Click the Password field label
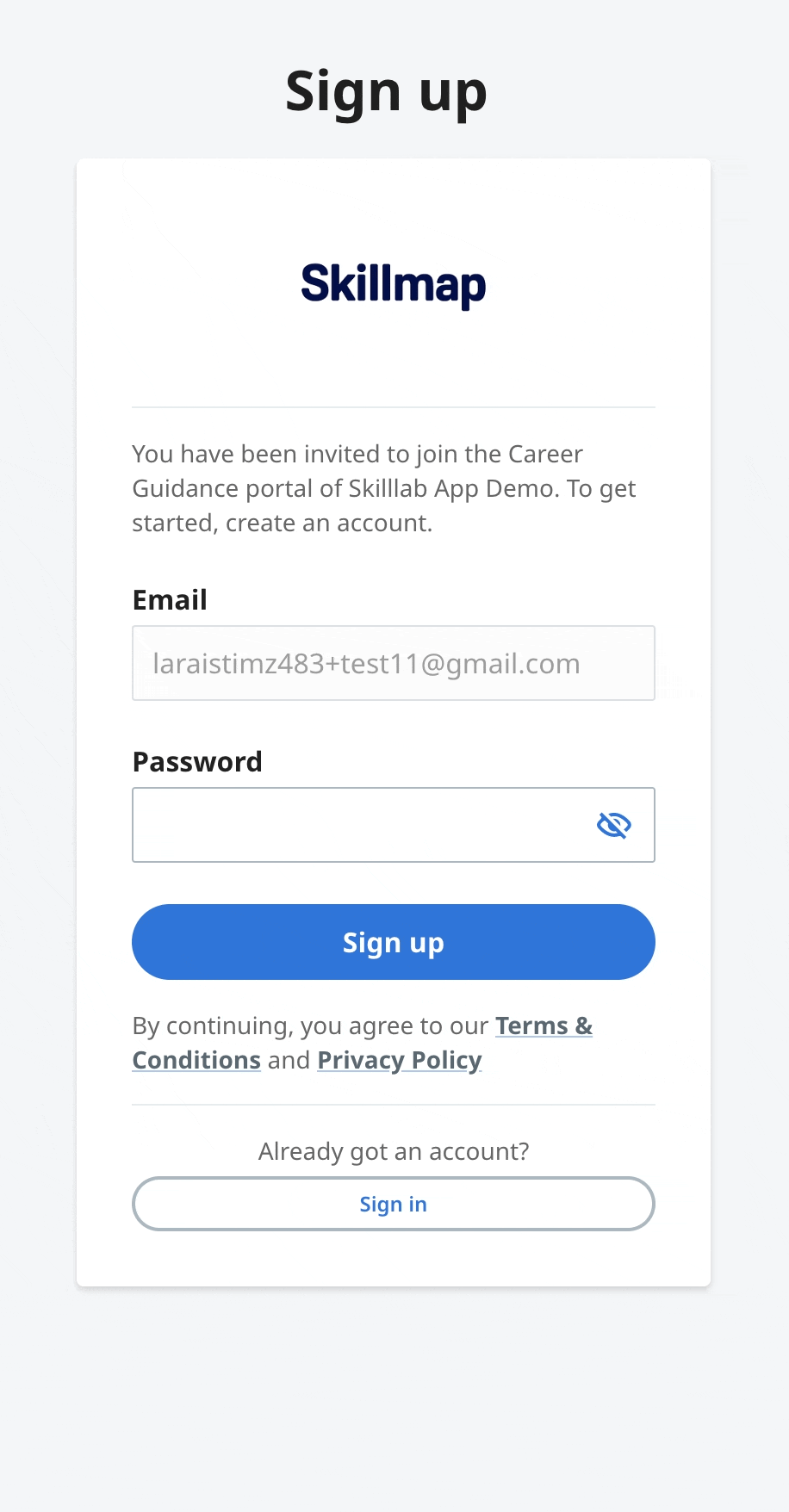The image size is (789, 1512). 197,761
